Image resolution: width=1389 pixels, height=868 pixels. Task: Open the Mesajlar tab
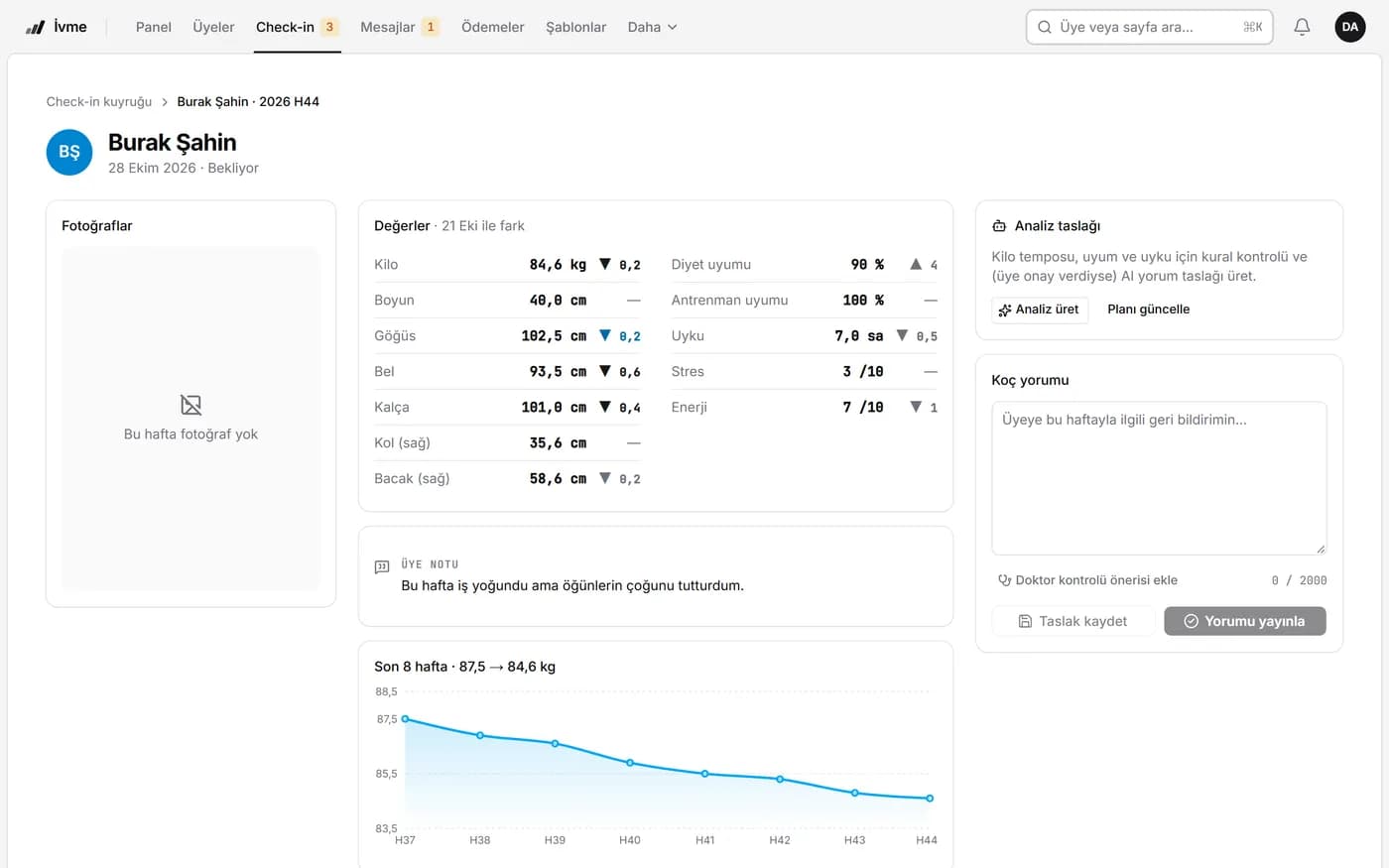400,27
